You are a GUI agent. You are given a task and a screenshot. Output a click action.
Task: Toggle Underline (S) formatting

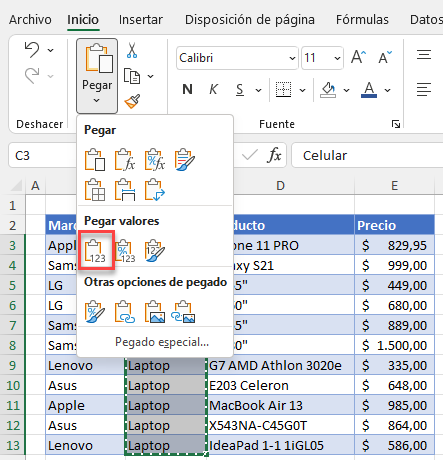pos(240,89)
